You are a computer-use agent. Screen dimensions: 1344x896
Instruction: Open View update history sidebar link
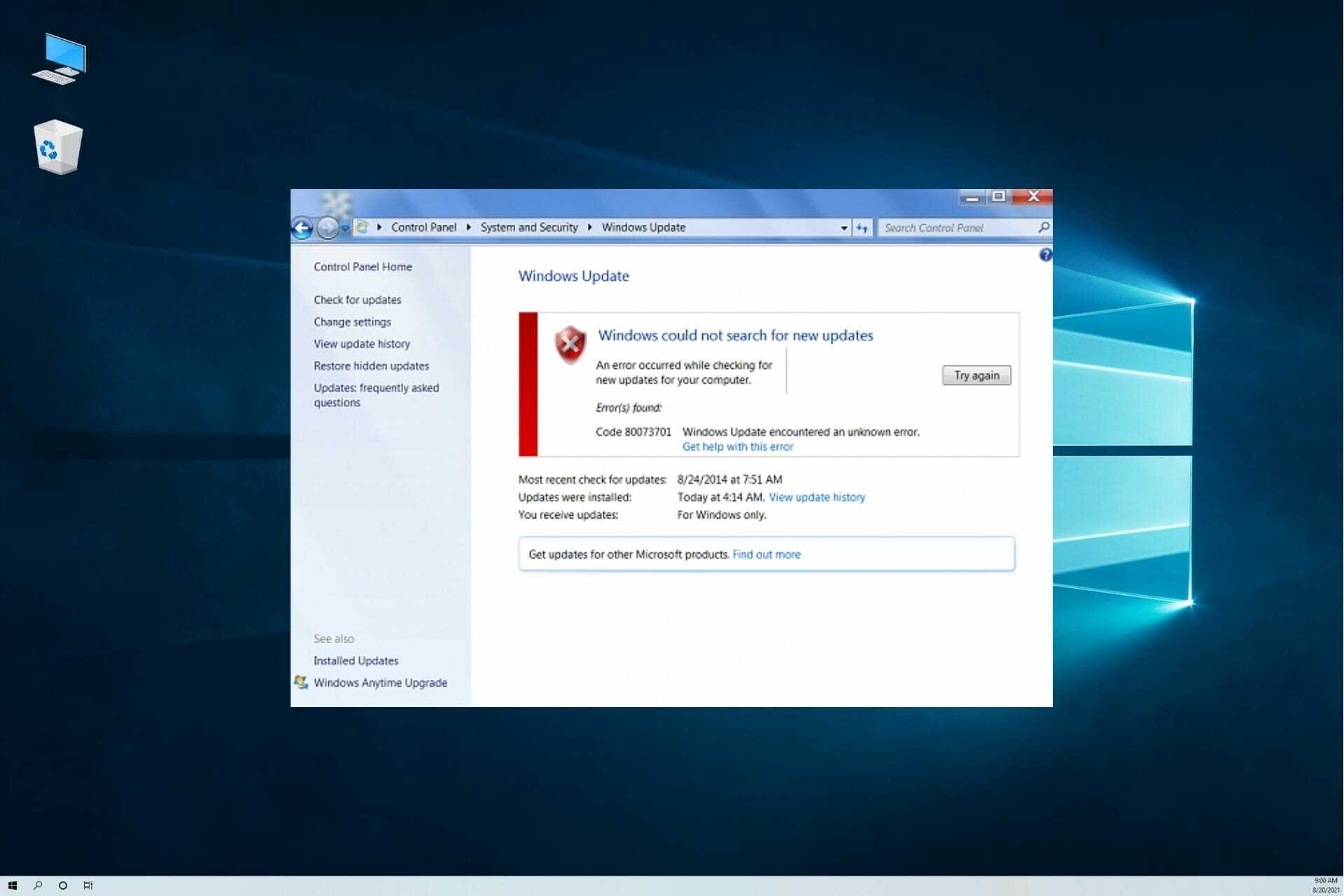362,344
